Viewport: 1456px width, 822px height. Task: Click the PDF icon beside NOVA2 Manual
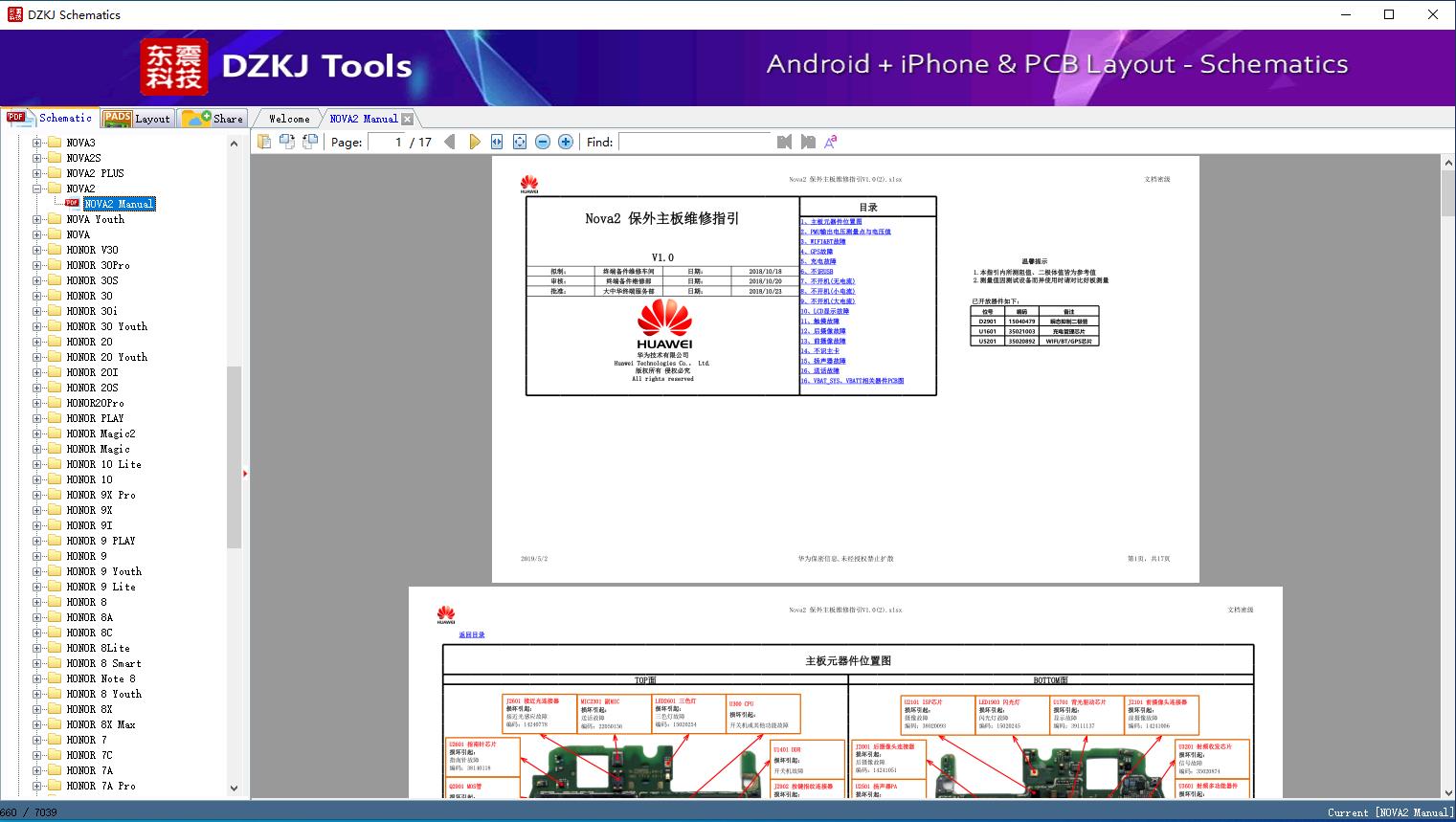pyautogui.click(x=72, y=203)
